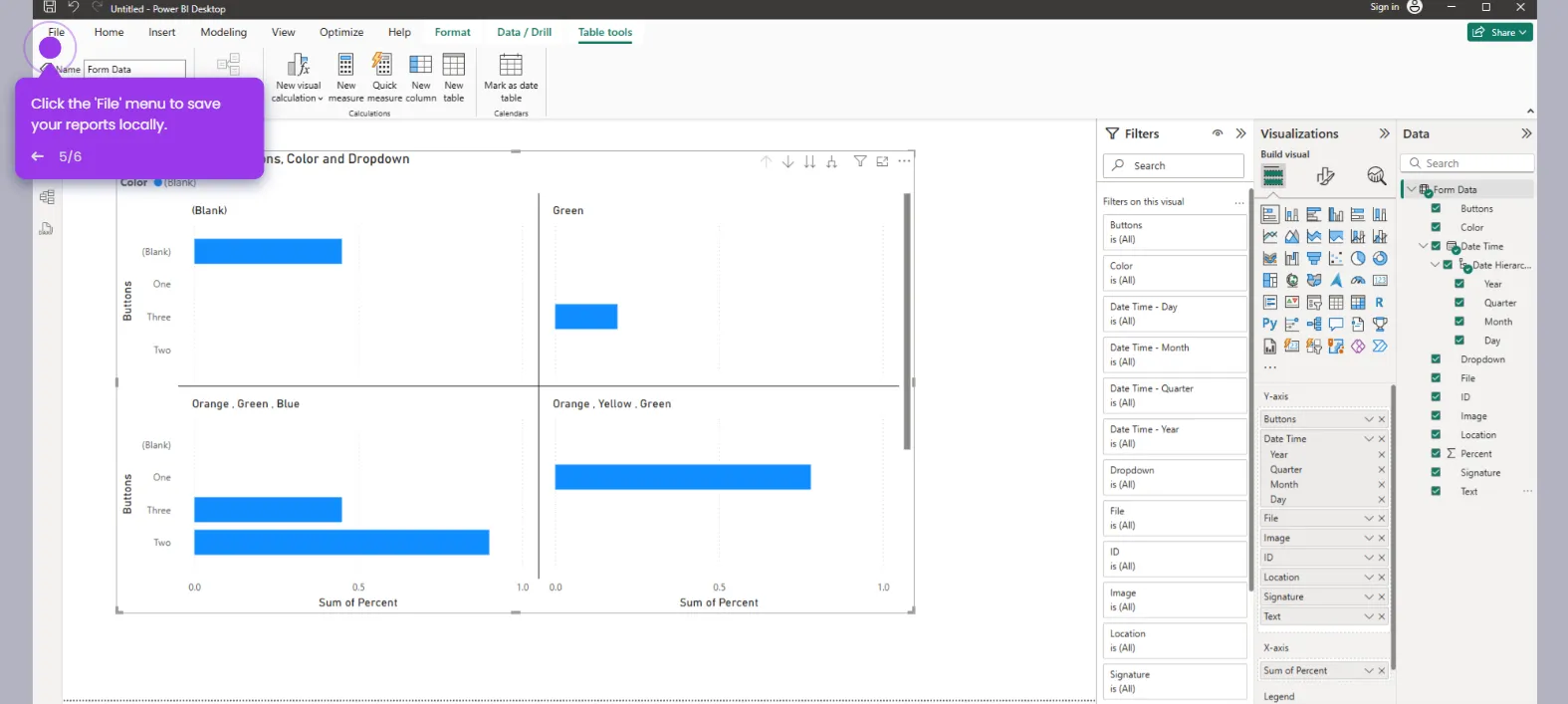Switch to the Insert ribbon tab
The width and height of the screenshot is (1568, 704).
coord(162,32)
